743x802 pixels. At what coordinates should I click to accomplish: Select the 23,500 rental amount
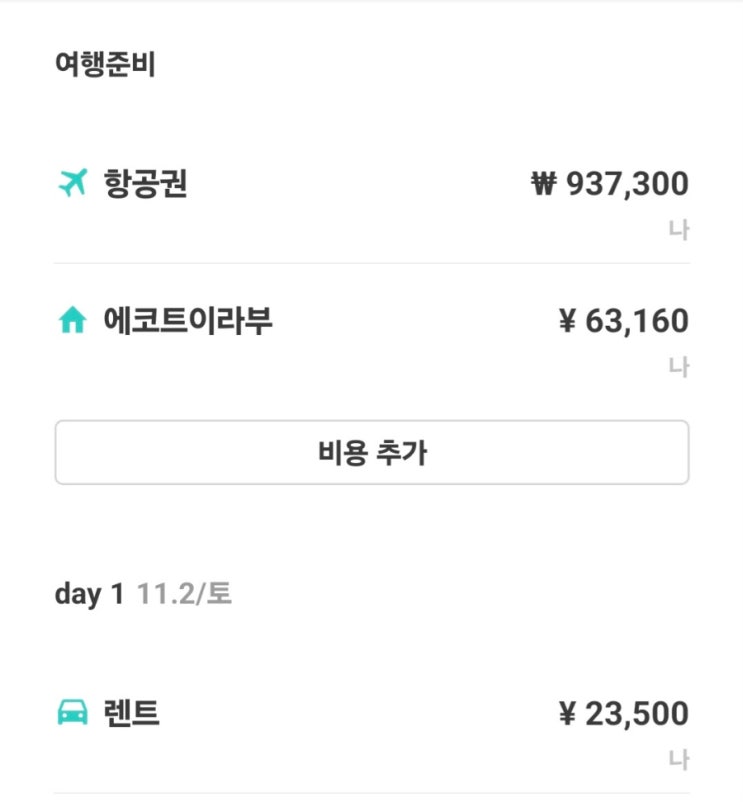click(637, 715)
